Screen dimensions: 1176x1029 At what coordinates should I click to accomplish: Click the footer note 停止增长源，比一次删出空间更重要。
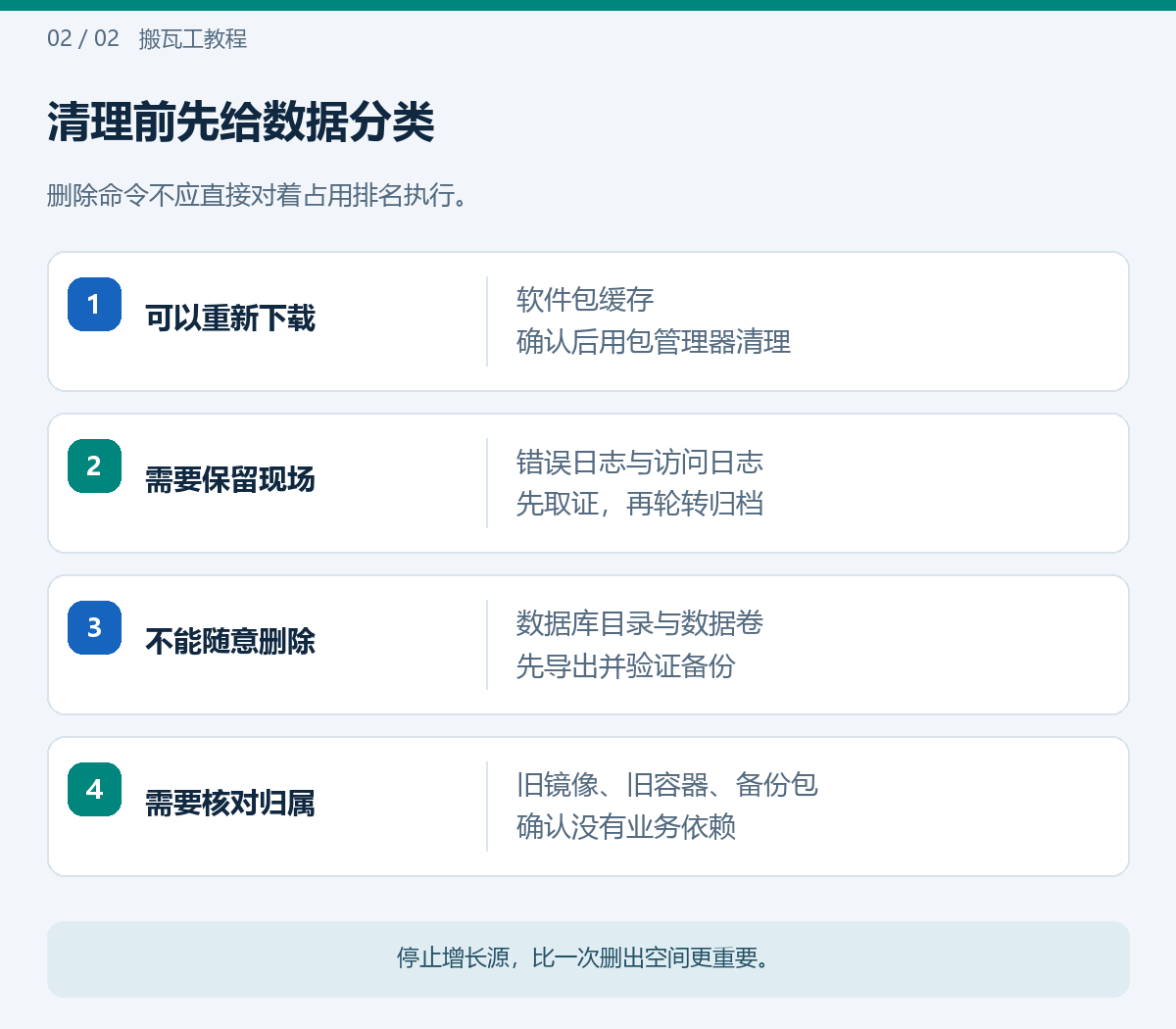pos(588,958)
